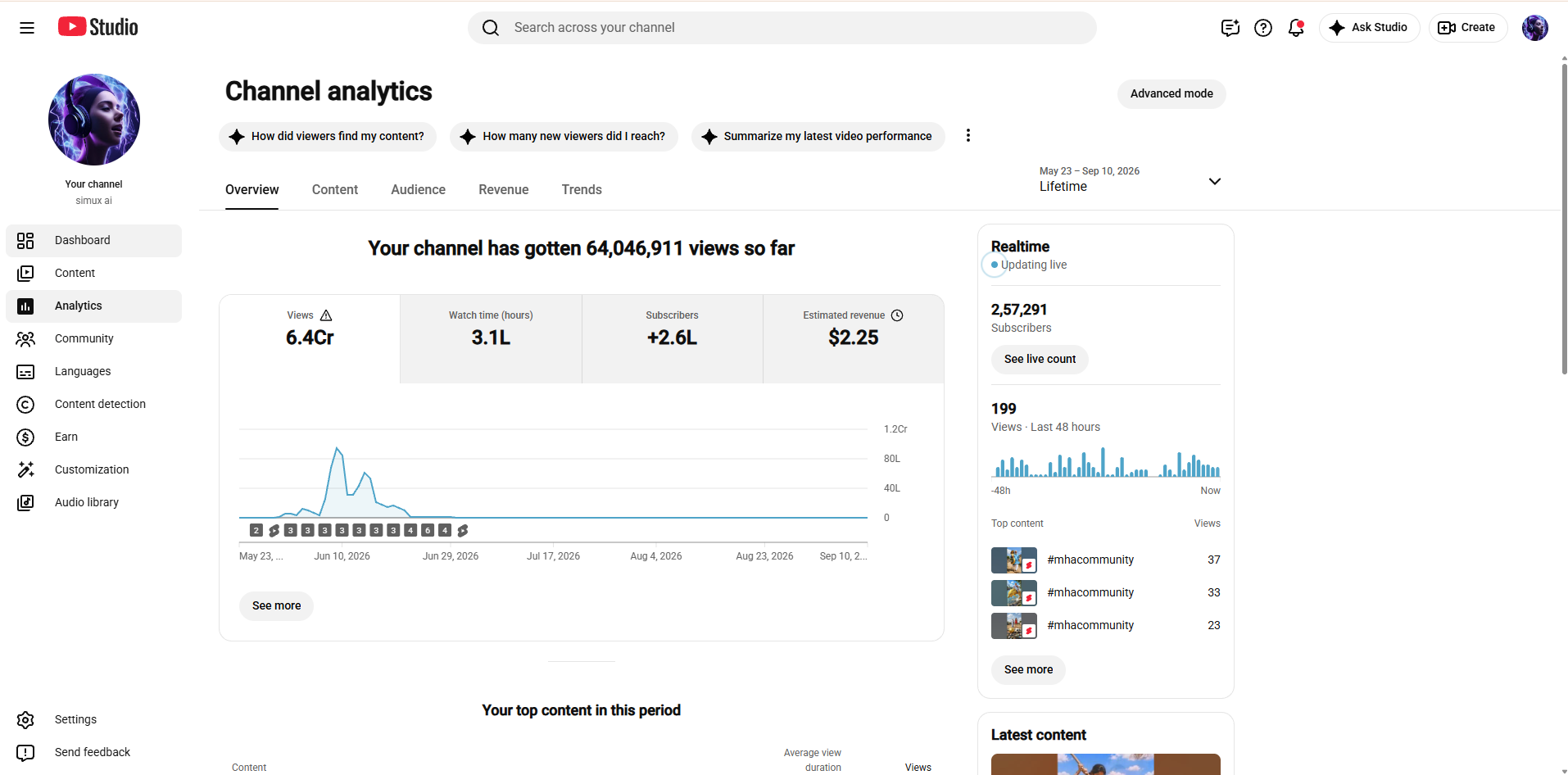
Task: Click See more under the views chart
Action: point(276,605)
